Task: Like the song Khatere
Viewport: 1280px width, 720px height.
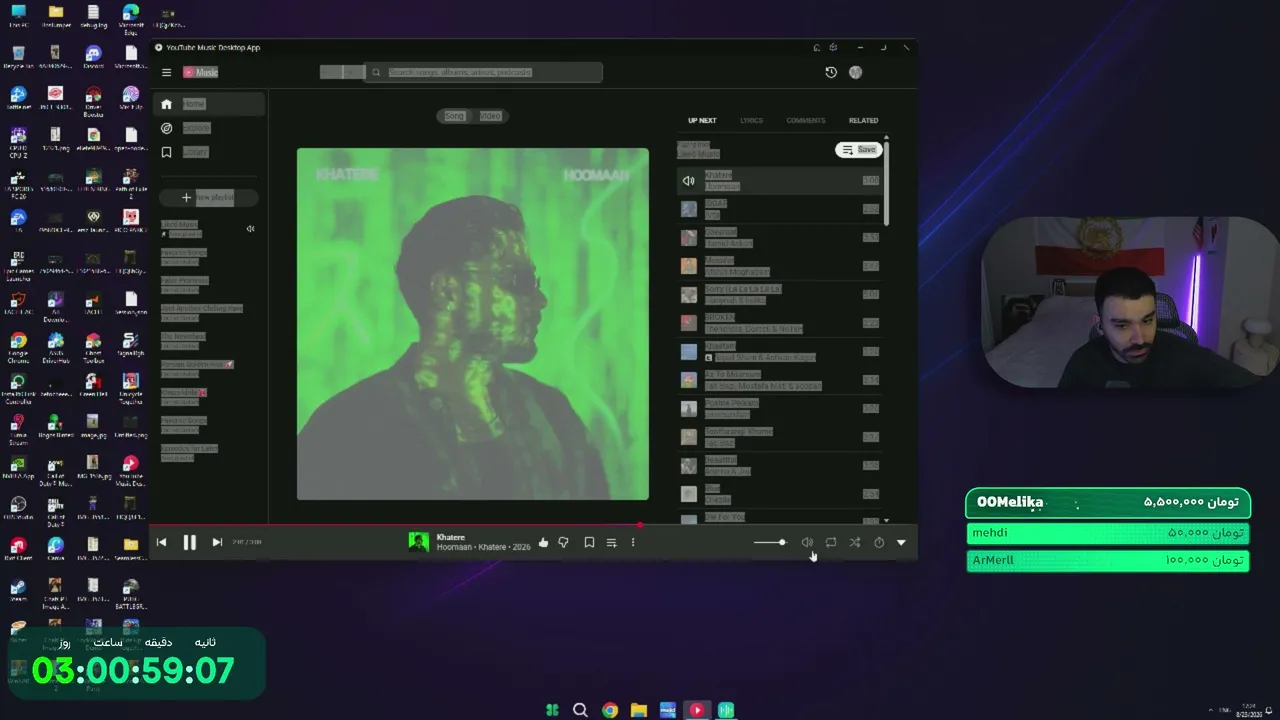Action: (x=543, y=542)
